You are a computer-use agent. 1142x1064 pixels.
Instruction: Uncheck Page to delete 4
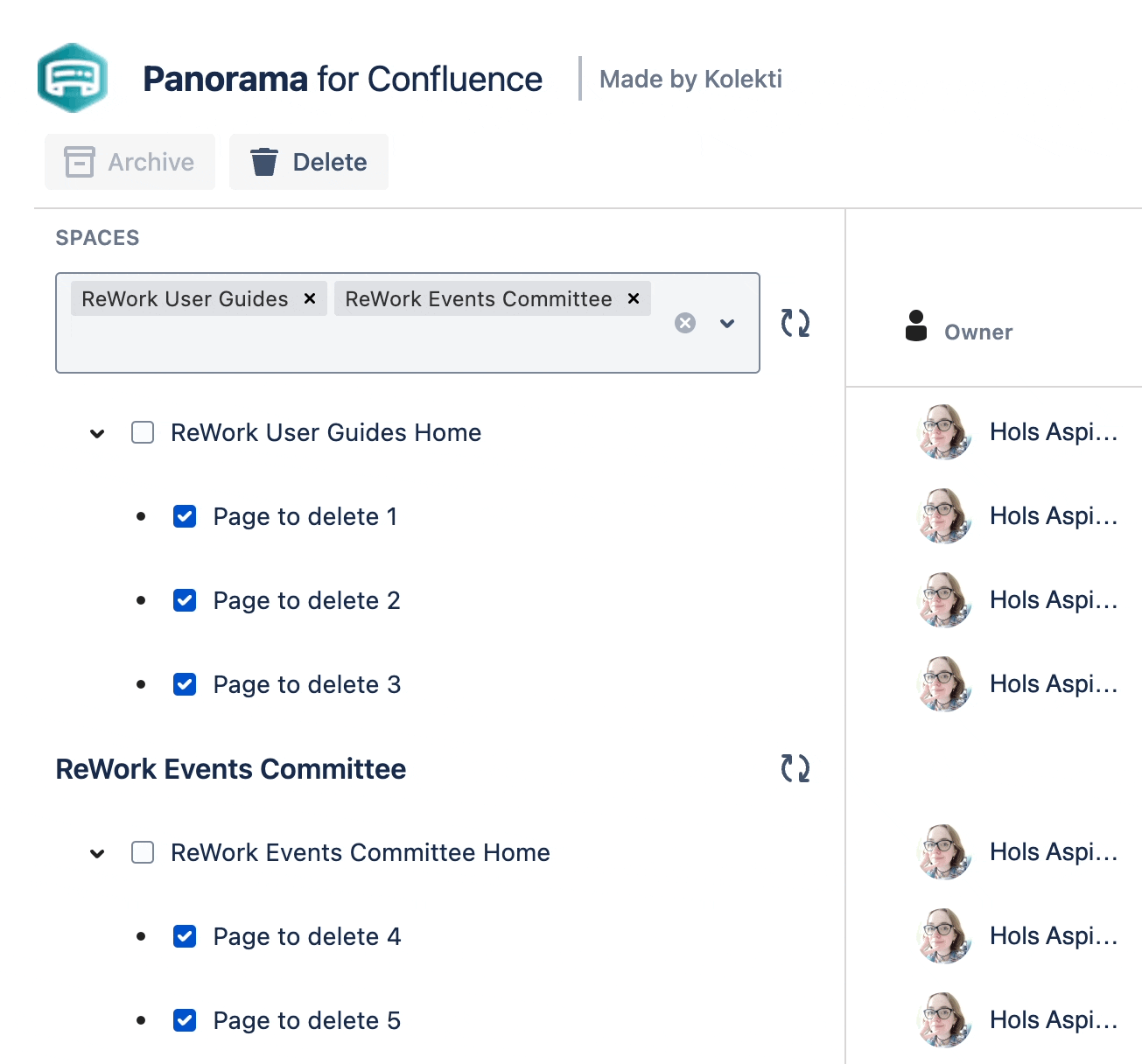(x=185, y=936)
